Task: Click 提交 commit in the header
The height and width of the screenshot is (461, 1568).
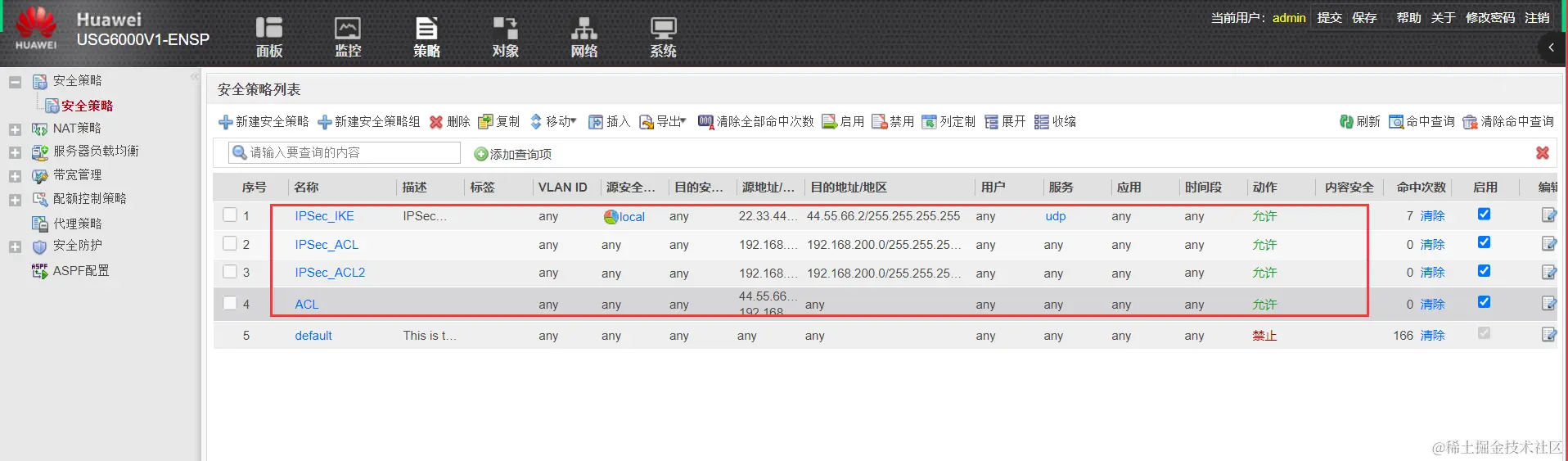Action: [x=1329, y=17]
